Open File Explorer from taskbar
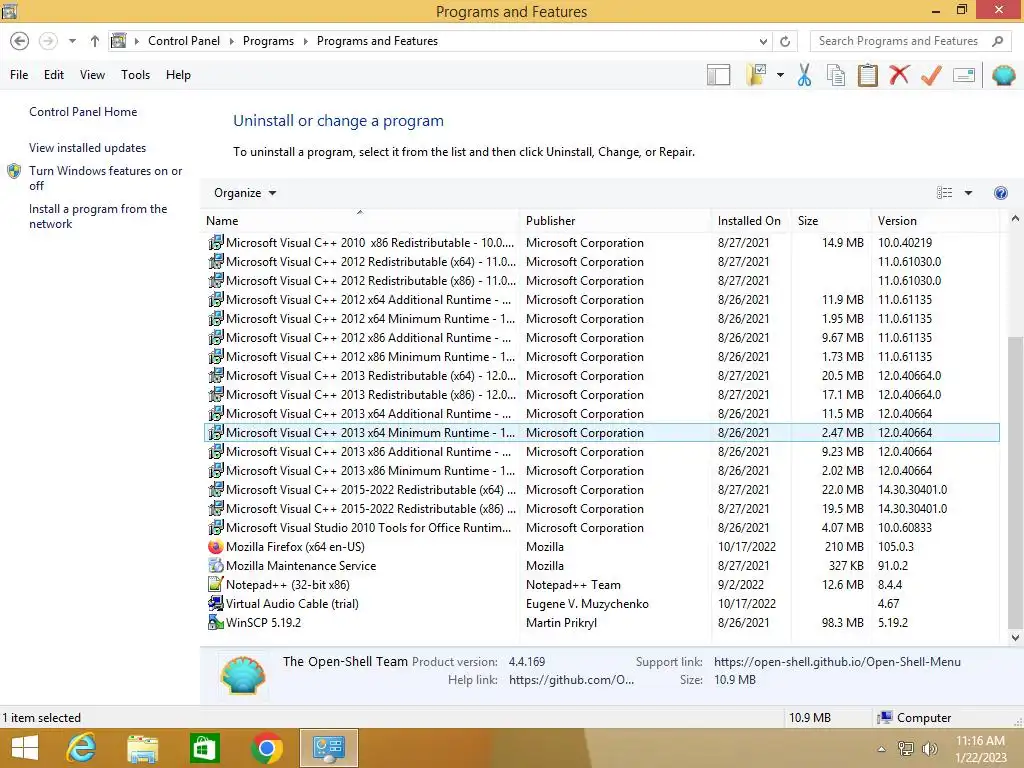Viewport: 1024px width, 768px height. tap(142, 748)
